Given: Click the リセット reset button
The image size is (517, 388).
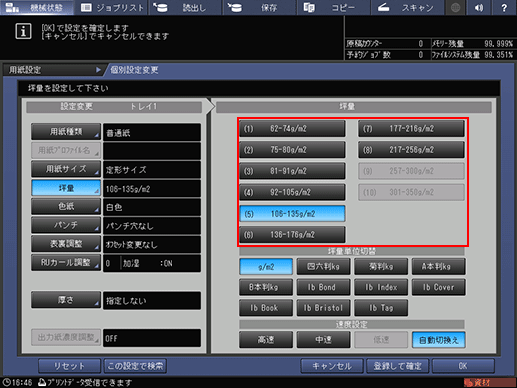Looking at the screenshot, I should click(69, 366).
